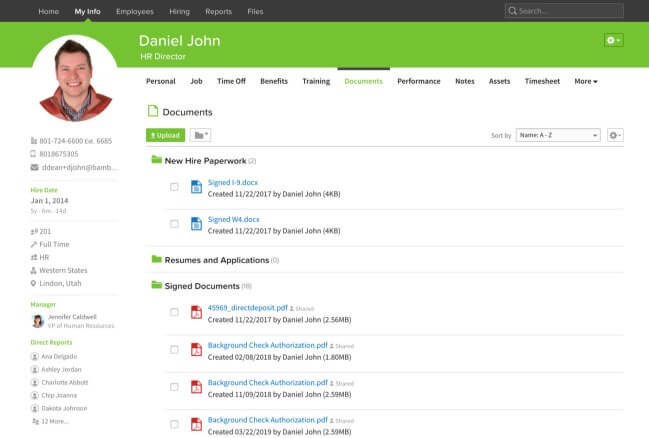This screenshot has width=649, height=438.
Task: Click the Signed I-9.docx document icon
Action: 196,187
